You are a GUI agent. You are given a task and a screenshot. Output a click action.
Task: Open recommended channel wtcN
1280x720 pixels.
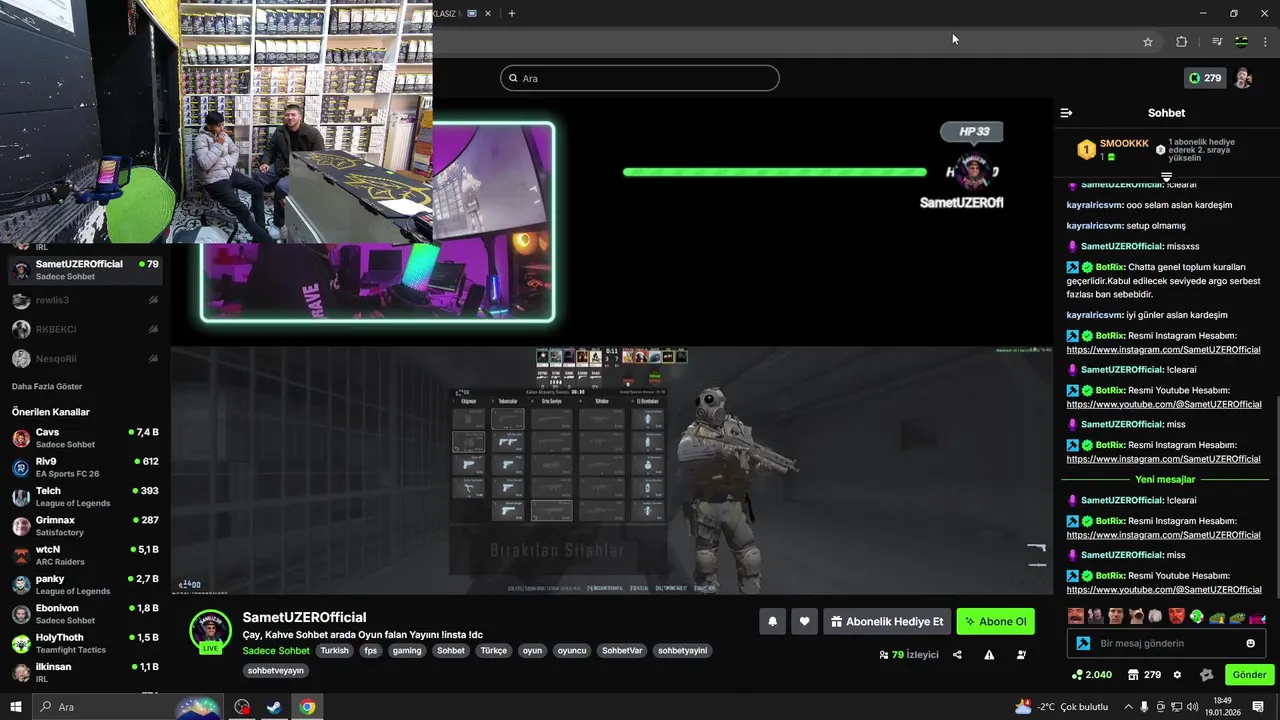point(85,555)
